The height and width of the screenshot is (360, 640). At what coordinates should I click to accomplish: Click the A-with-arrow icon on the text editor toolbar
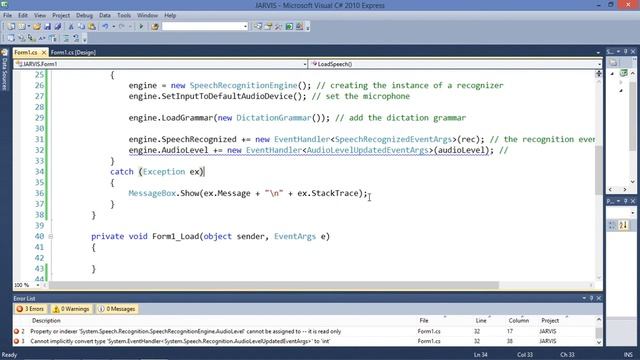point(42,38)
